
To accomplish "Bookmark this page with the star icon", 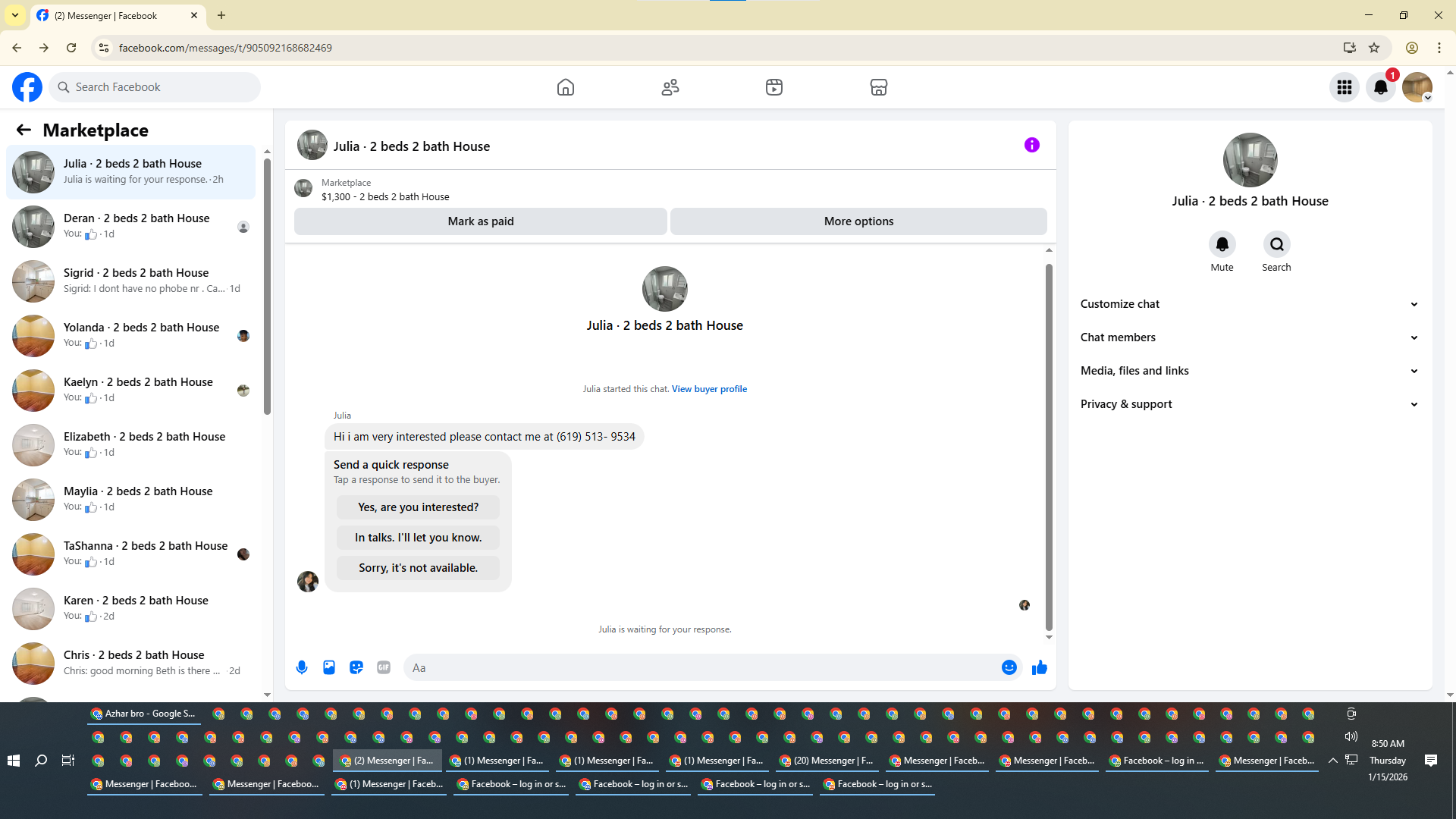I will (1374, 48).
